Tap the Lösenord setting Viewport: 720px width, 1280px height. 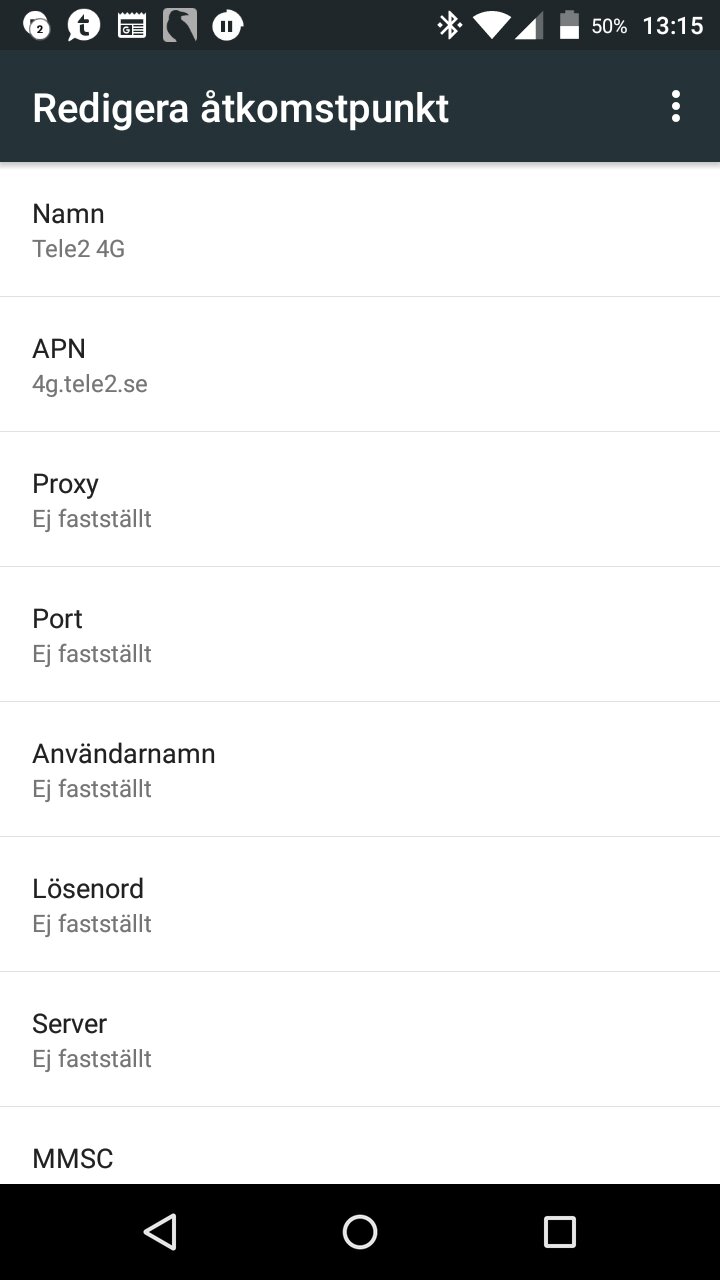click(360, 904)
